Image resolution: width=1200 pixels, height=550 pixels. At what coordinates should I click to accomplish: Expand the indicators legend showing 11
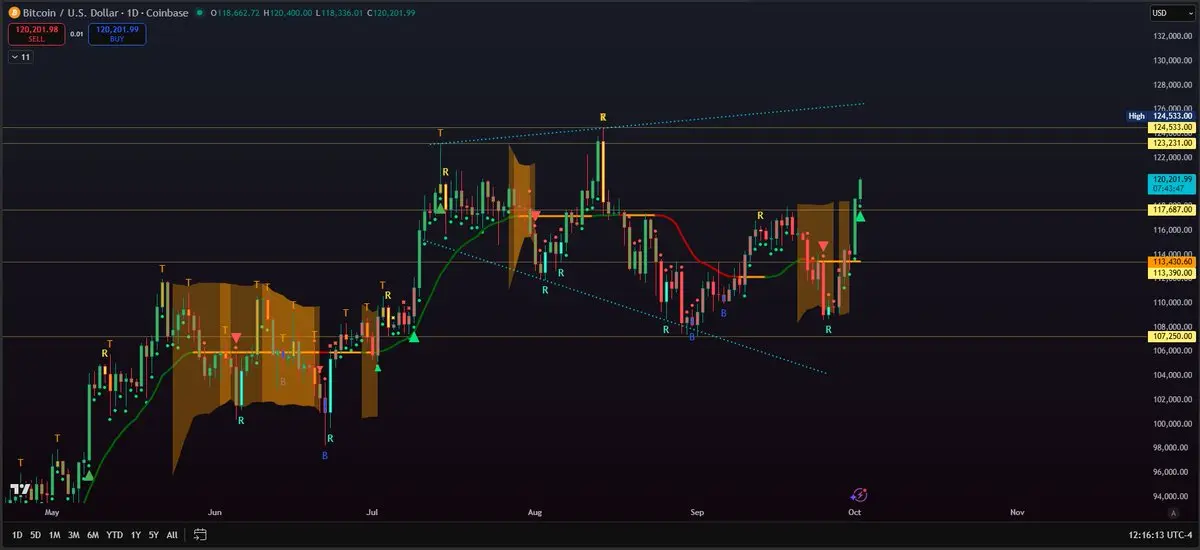pos(20,58)
